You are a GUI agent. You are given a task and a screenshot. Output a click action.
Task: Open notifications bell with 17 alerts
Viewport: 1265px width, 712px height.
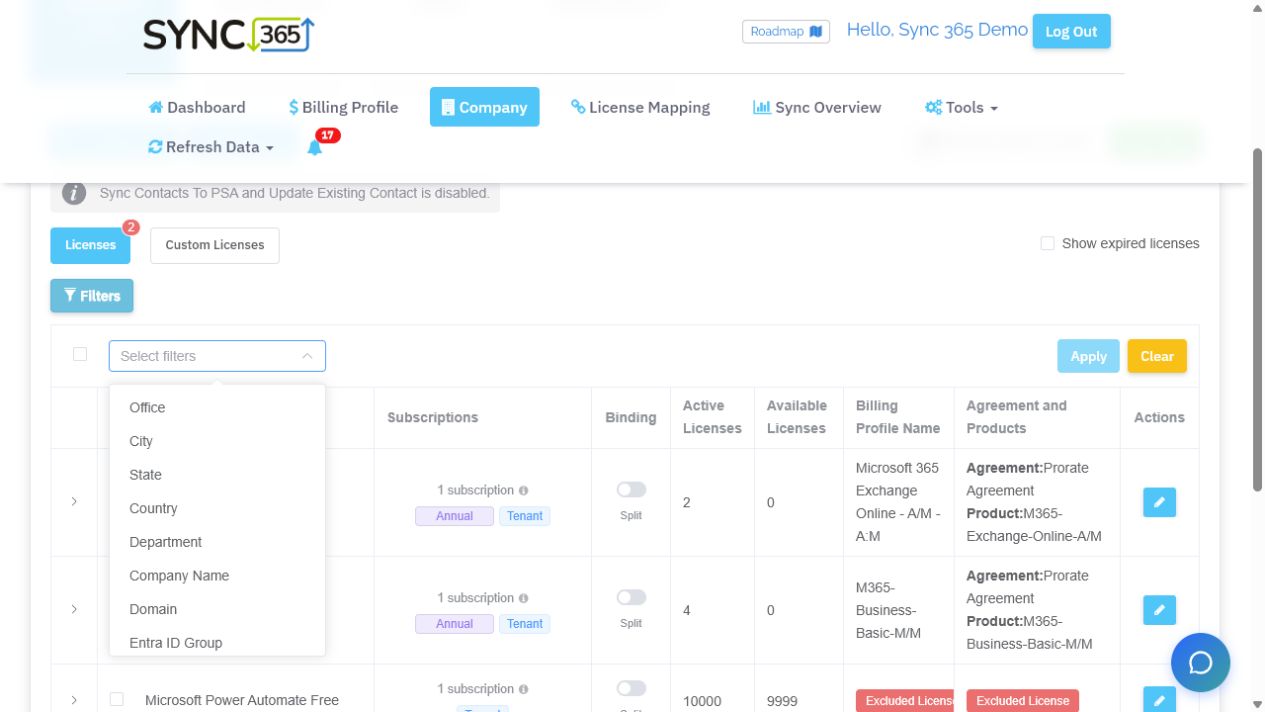click(x=315, y=147)
